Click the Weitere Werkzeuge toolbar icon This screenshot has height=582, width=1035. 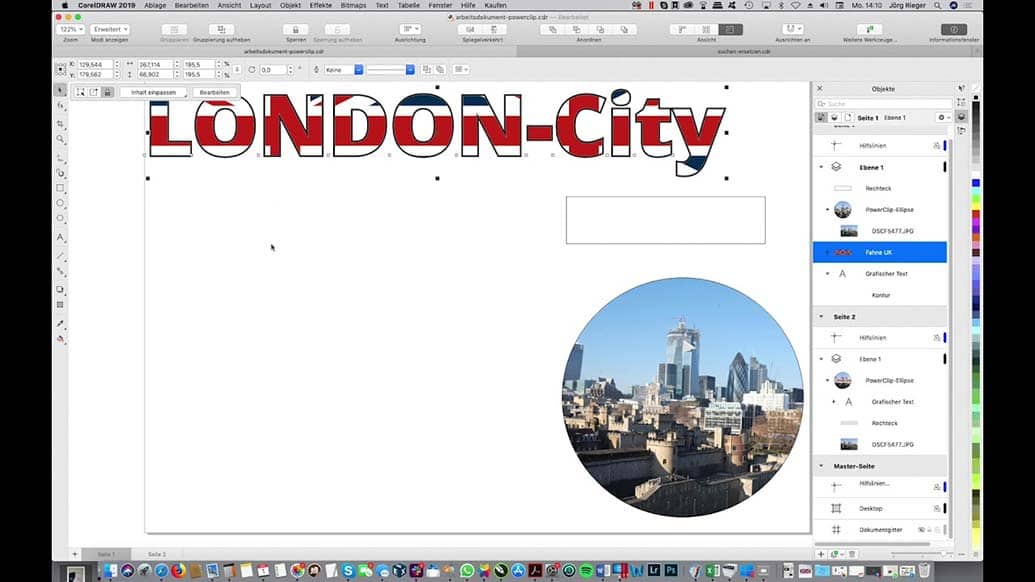tap(869, 29)
